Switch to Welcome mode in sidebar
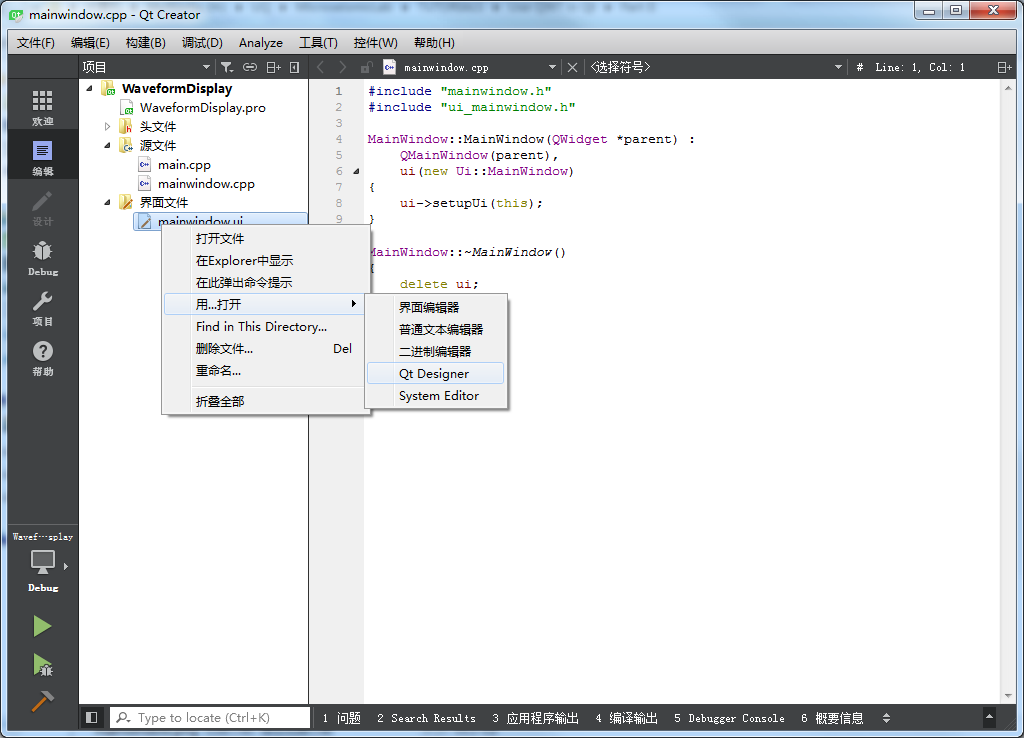Image resolution: width=1024 pixels, height=738 pixels. tap(42, 108)
